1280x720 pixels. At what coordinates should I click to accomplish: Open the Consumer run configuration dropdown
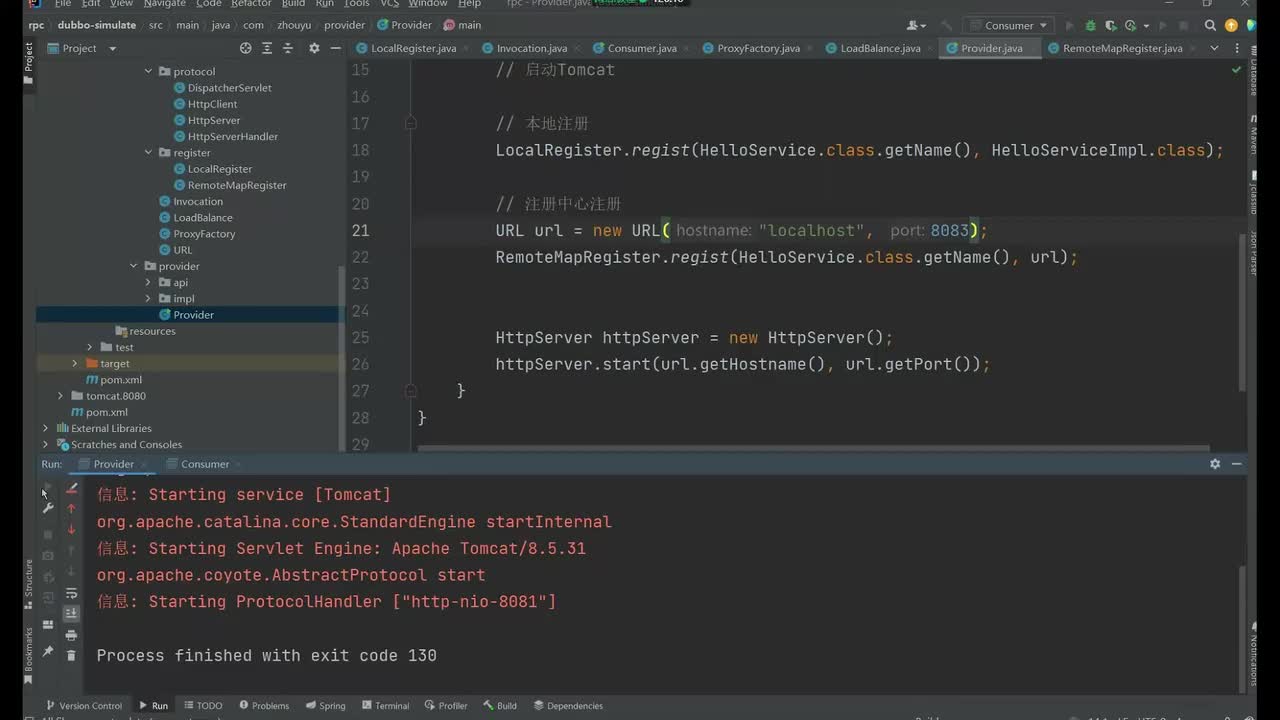[1008, 25]
